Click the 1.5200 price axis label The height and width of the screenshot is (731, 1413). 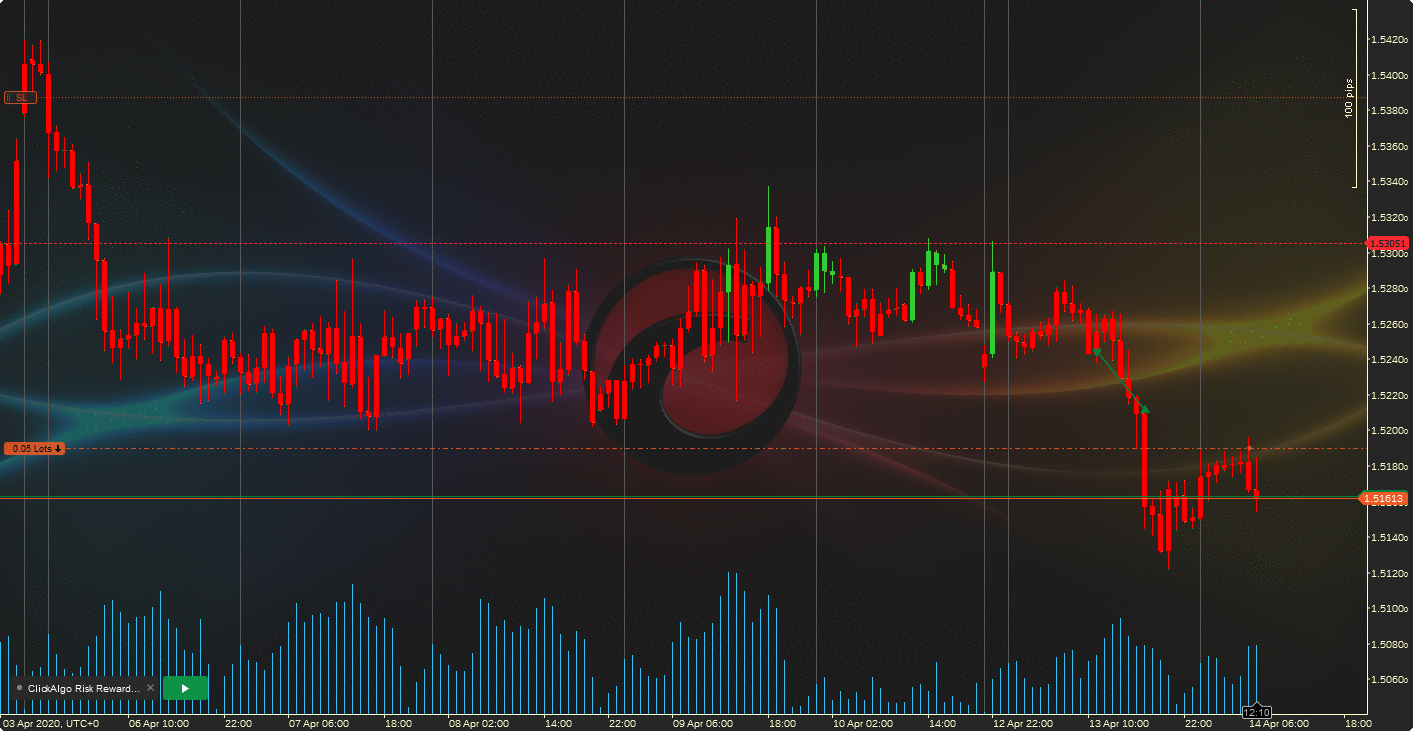pos(1389,431)
